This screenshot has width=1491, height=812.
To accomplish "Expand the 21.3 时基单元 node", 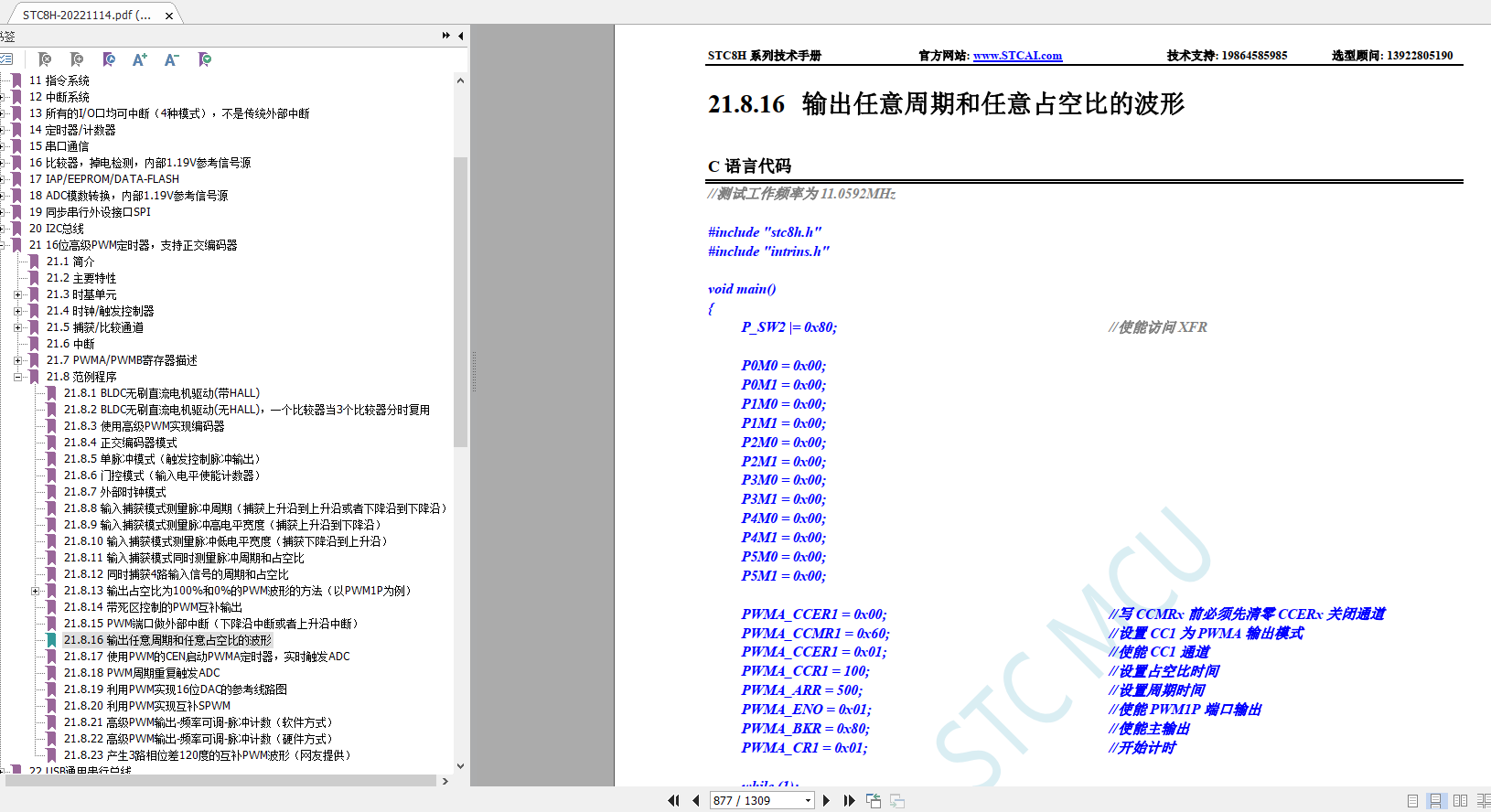I will [x=17, y=294].
